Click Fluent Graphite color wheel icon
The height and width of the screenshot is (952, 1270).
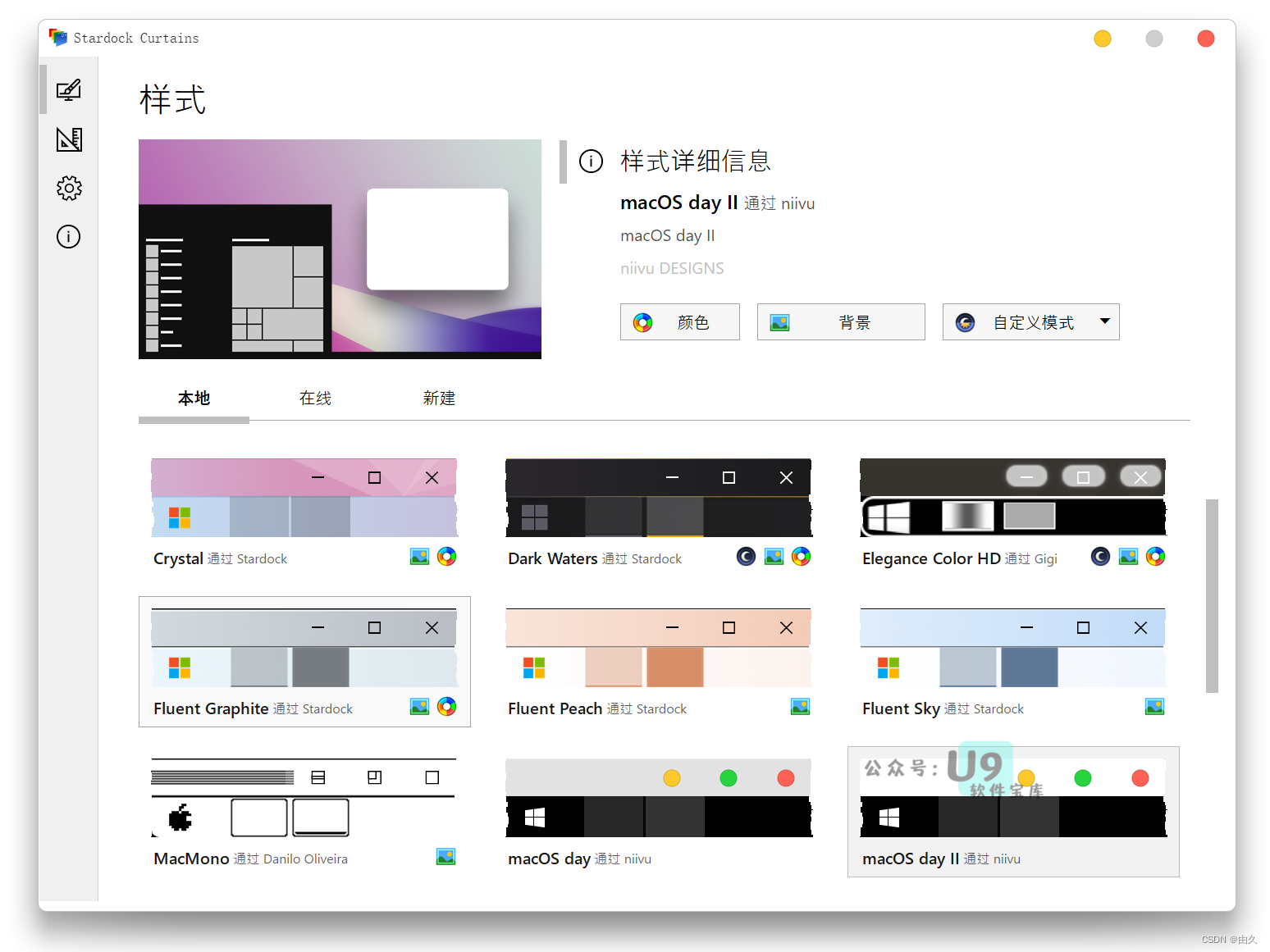(x=446, y=707)
